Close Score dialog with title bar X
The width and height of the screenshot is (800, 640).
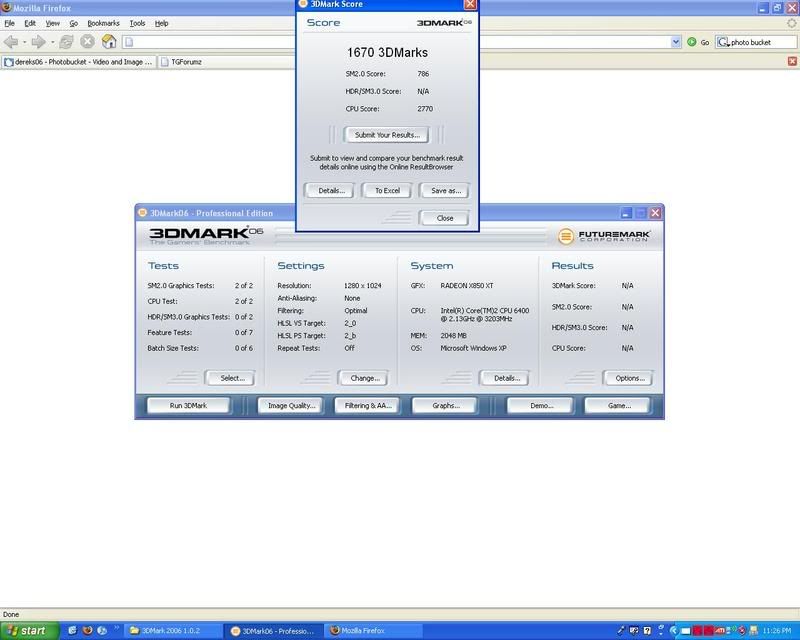point(470,5)
